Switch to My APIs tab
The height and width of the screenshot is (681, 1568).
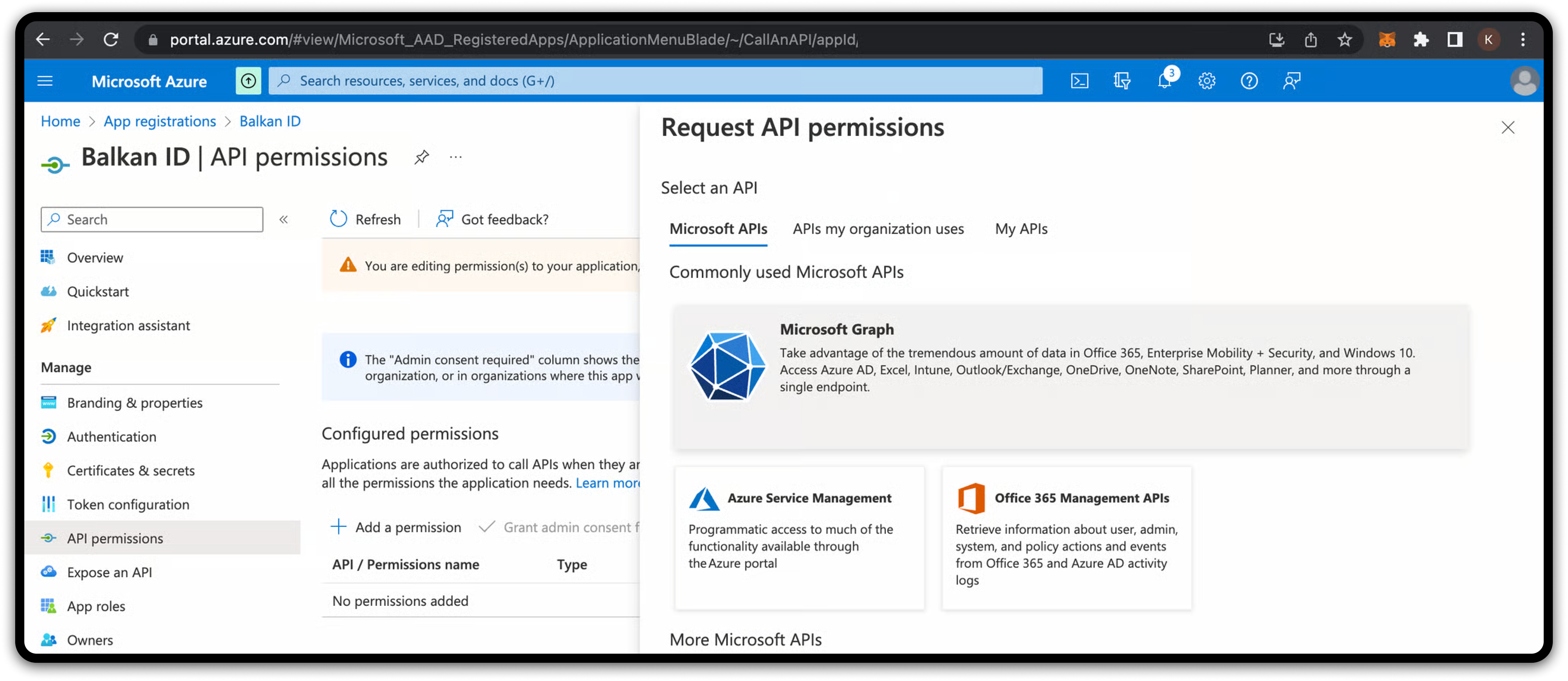[1021, 229]
